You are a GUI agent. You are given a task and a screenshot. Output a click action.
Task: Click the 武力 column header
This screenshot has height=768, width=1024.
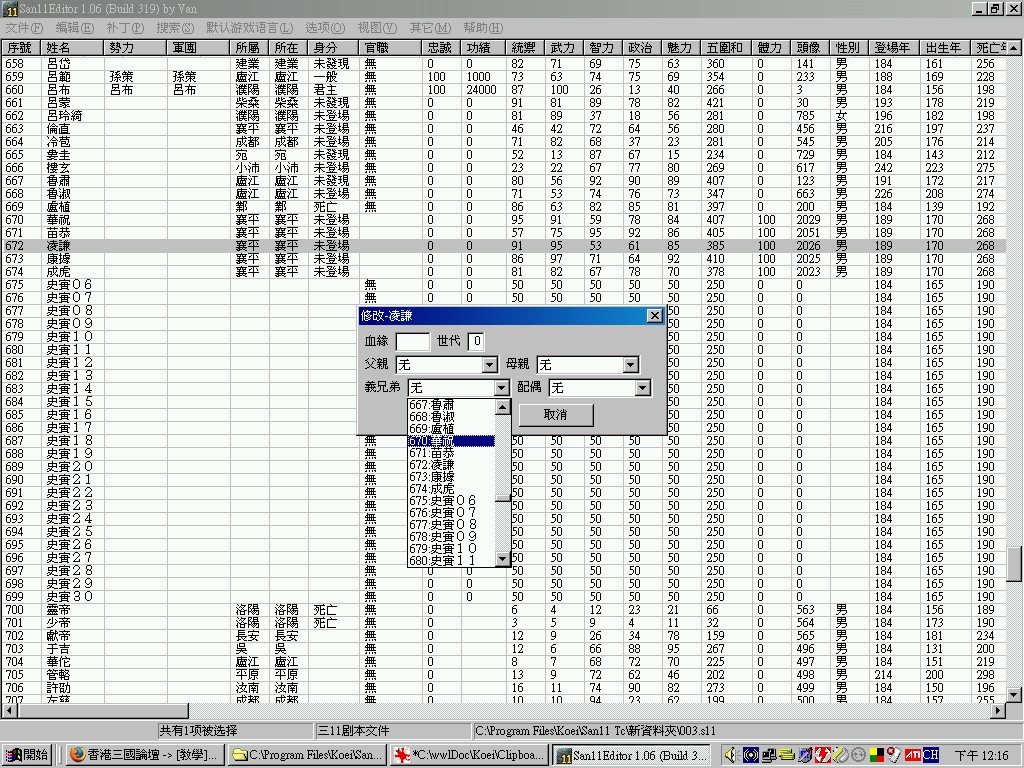point(563,47)
